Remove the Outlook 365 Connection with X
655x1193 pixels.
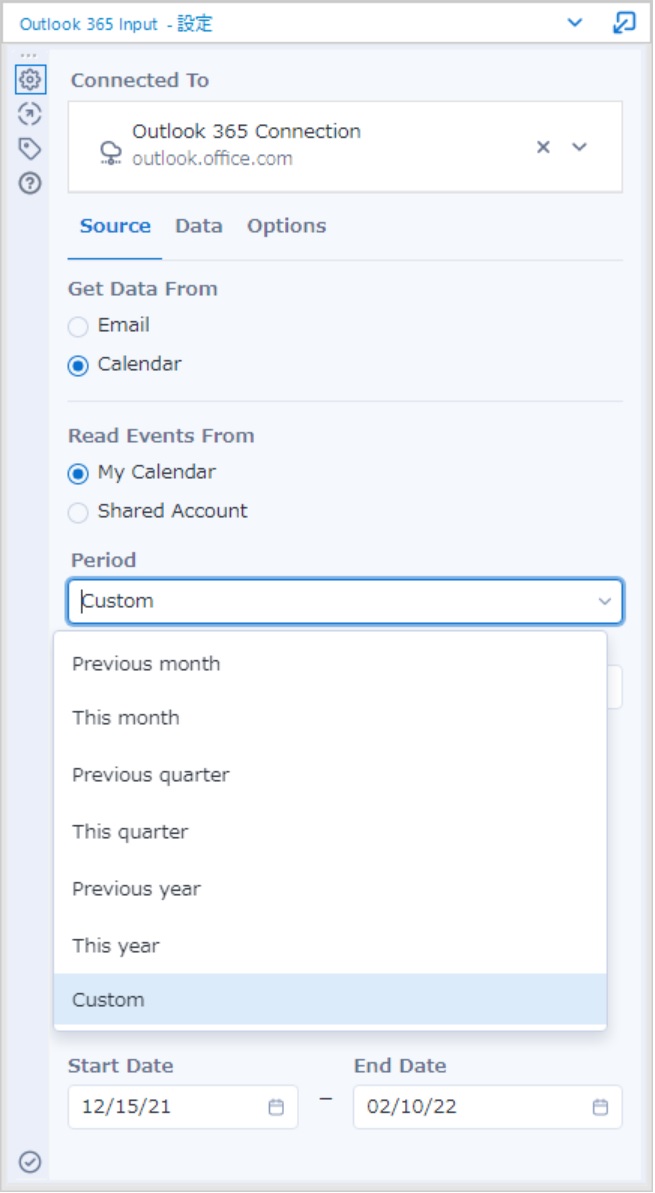(x=543, y=147)
